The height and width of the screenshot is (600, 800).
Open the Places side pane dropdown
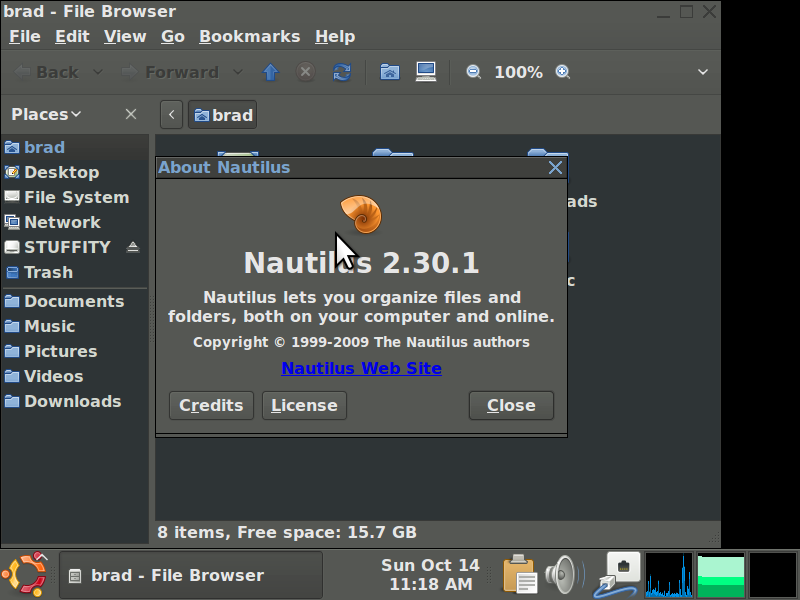pos(46,114)
